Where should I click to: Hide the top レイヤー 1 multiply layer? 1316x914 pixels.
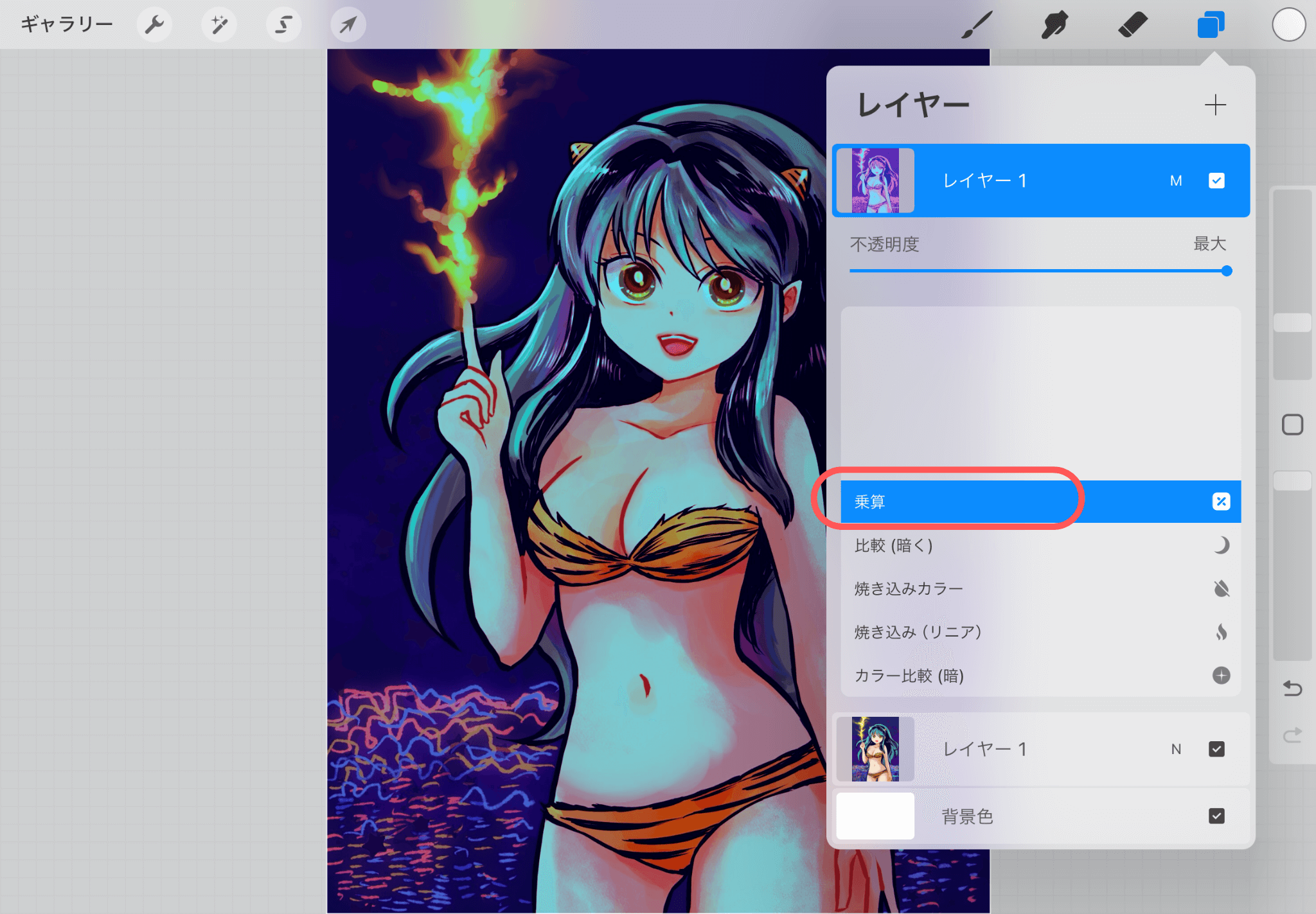tap(1216, 180)
